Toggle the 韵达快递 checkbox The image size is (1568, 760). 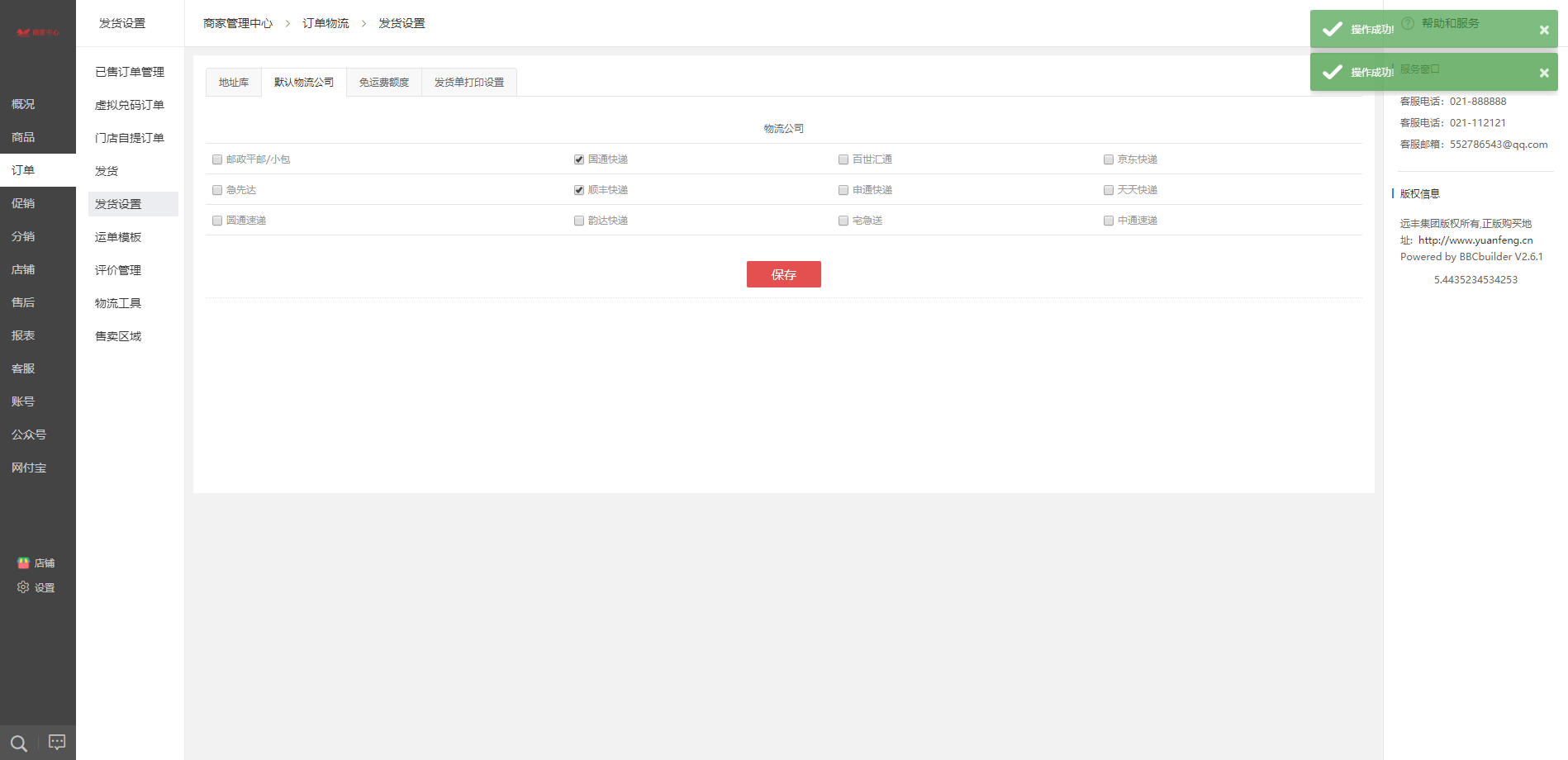coord(579,221)
